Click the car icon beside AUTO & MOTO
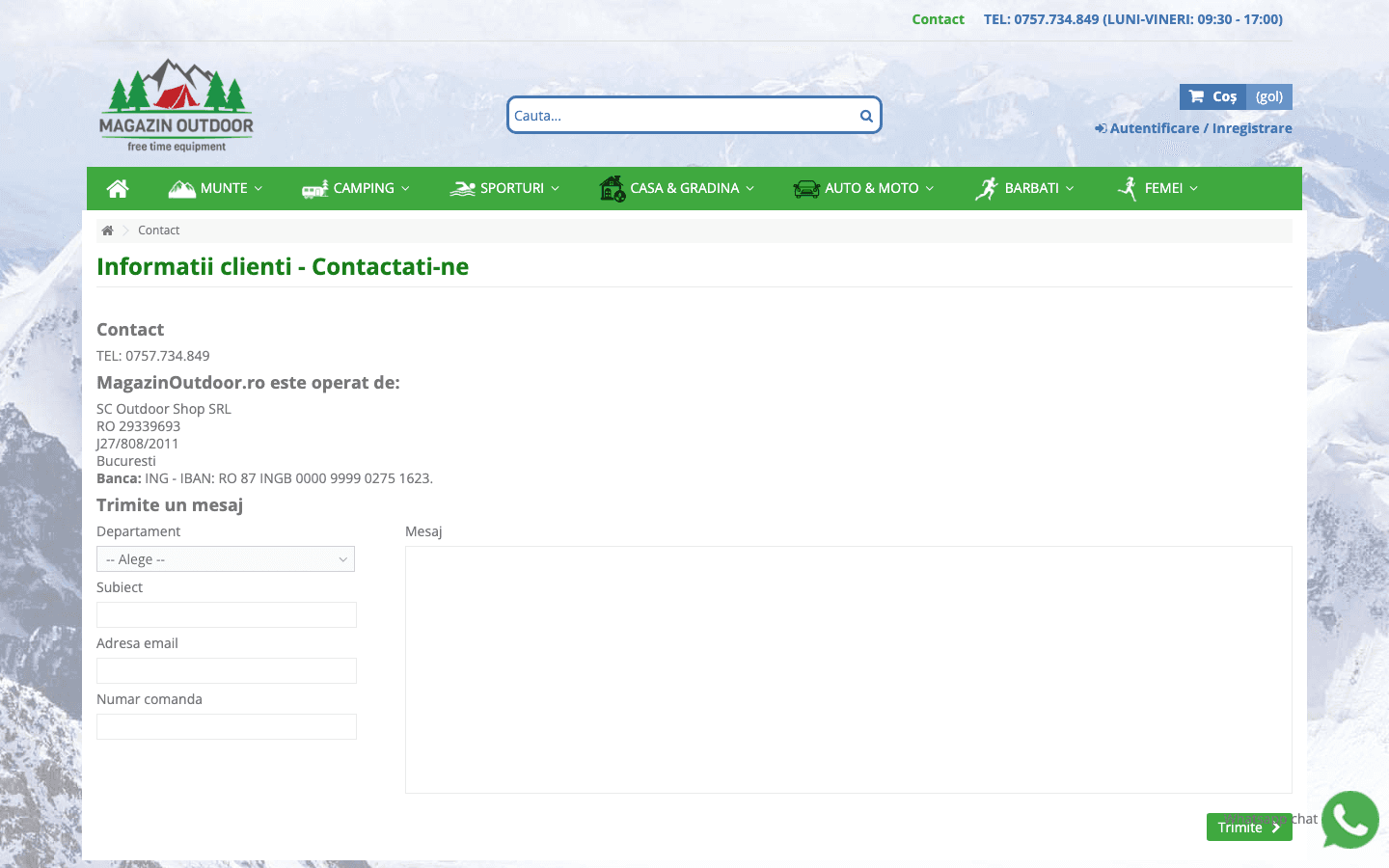The width and height of the screenshot is (1389, 868). point(806,188)
